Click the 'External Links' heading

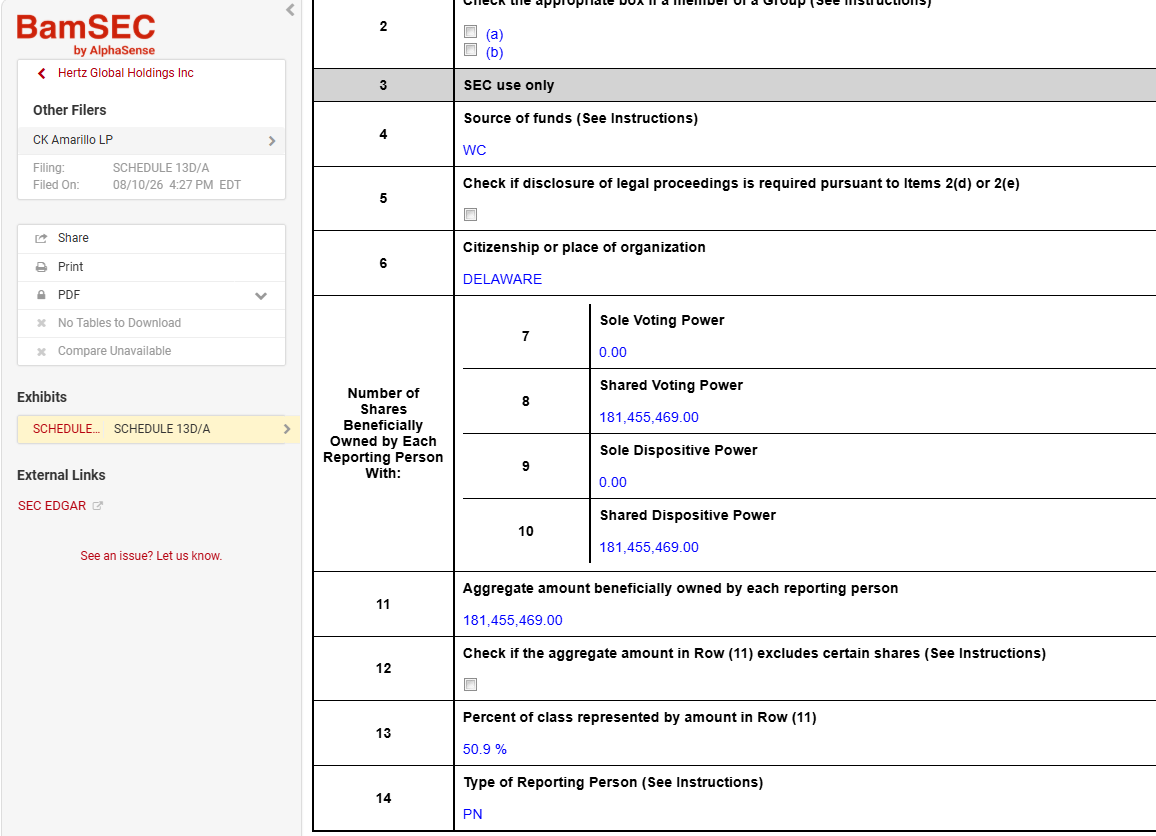[61, 475]
